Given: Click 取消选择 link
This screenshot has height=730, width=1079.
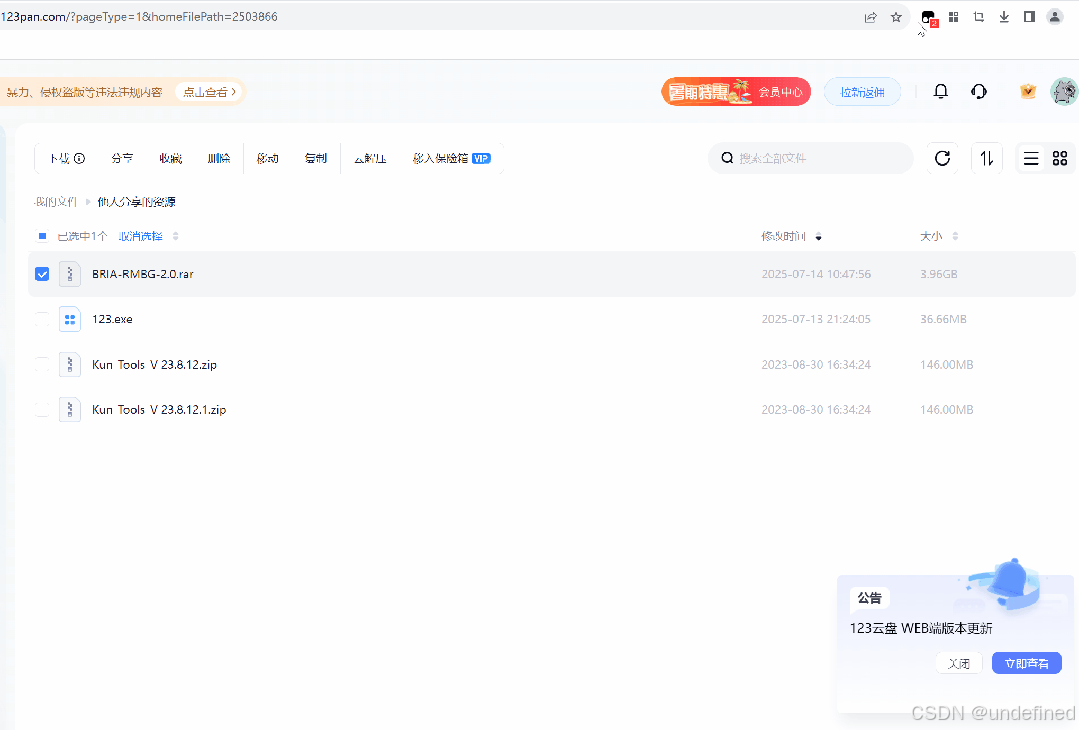Looking at the screenshot, I should 140,236.
